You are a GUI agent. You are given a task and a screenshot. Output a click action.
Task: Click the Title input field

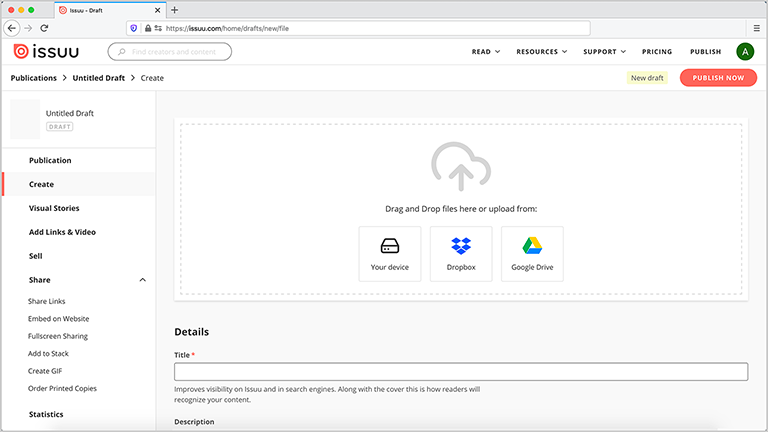pyautogui.click(x=461, y=372)
